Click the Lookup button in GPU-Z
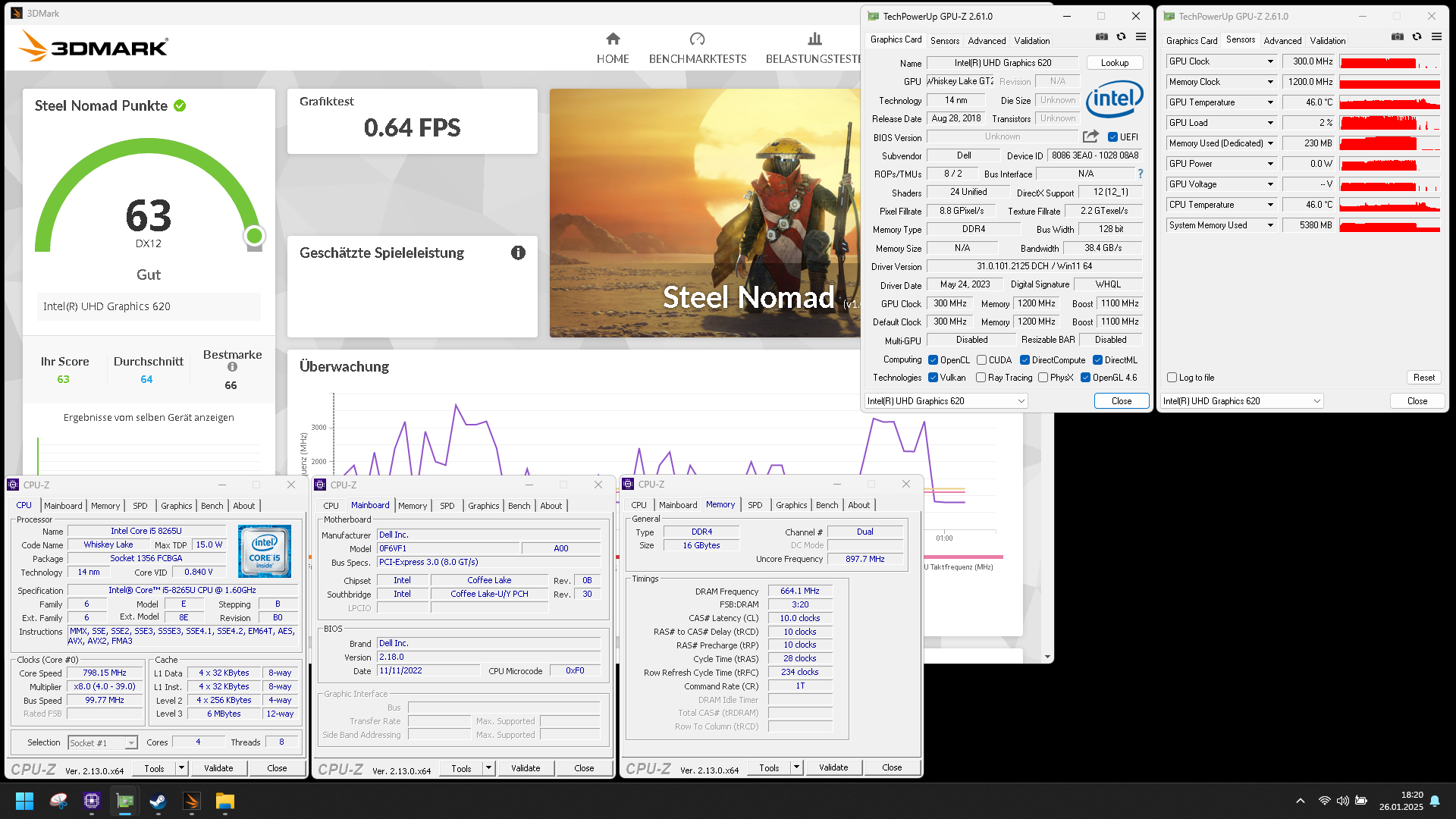Screen dimensions: 1456x819 [x=1114, y=63]
